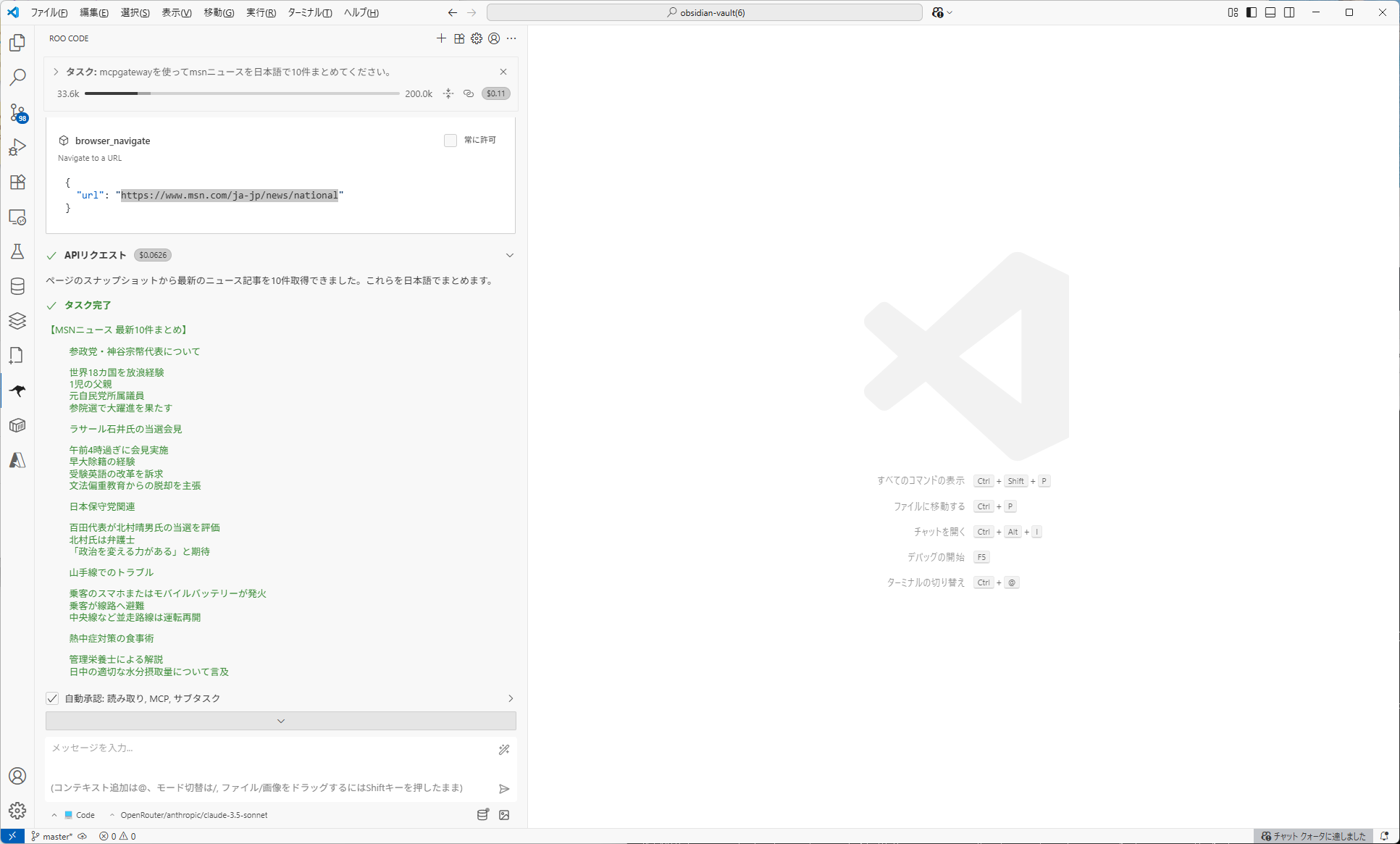Toggle the secondary side bar layout icon
Viewport: 1400px width, 844px height.
click(x=1289, y=12)
